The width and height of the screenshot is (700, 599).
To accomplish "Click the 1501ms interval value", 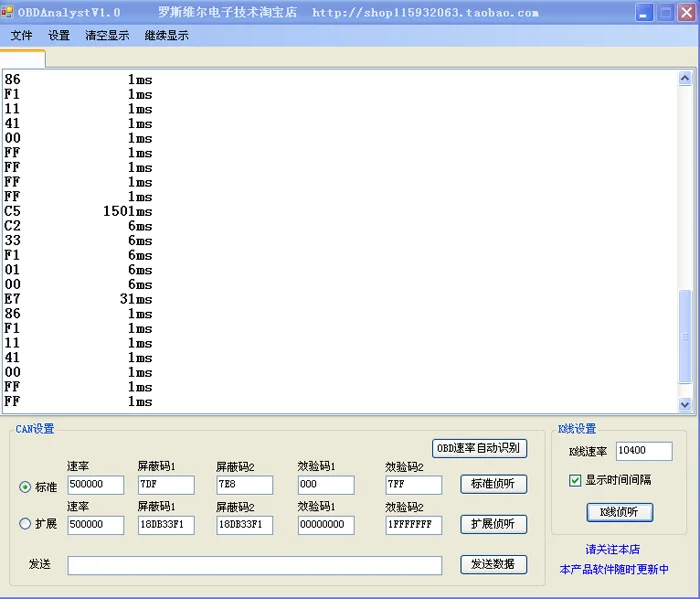I will click(x=128, y=211).
